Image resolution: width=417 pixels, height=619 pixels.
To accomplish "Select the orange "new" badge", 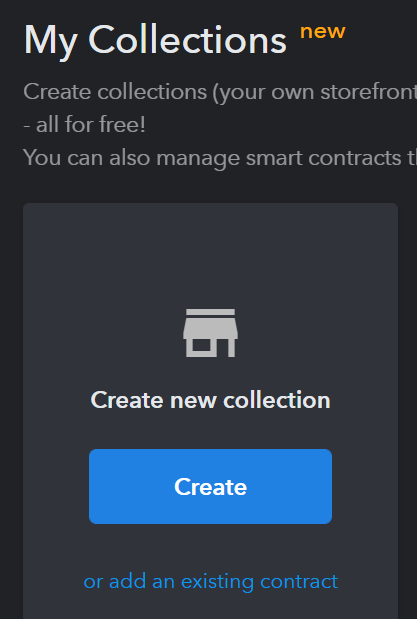I will click(x=323, y=31).
